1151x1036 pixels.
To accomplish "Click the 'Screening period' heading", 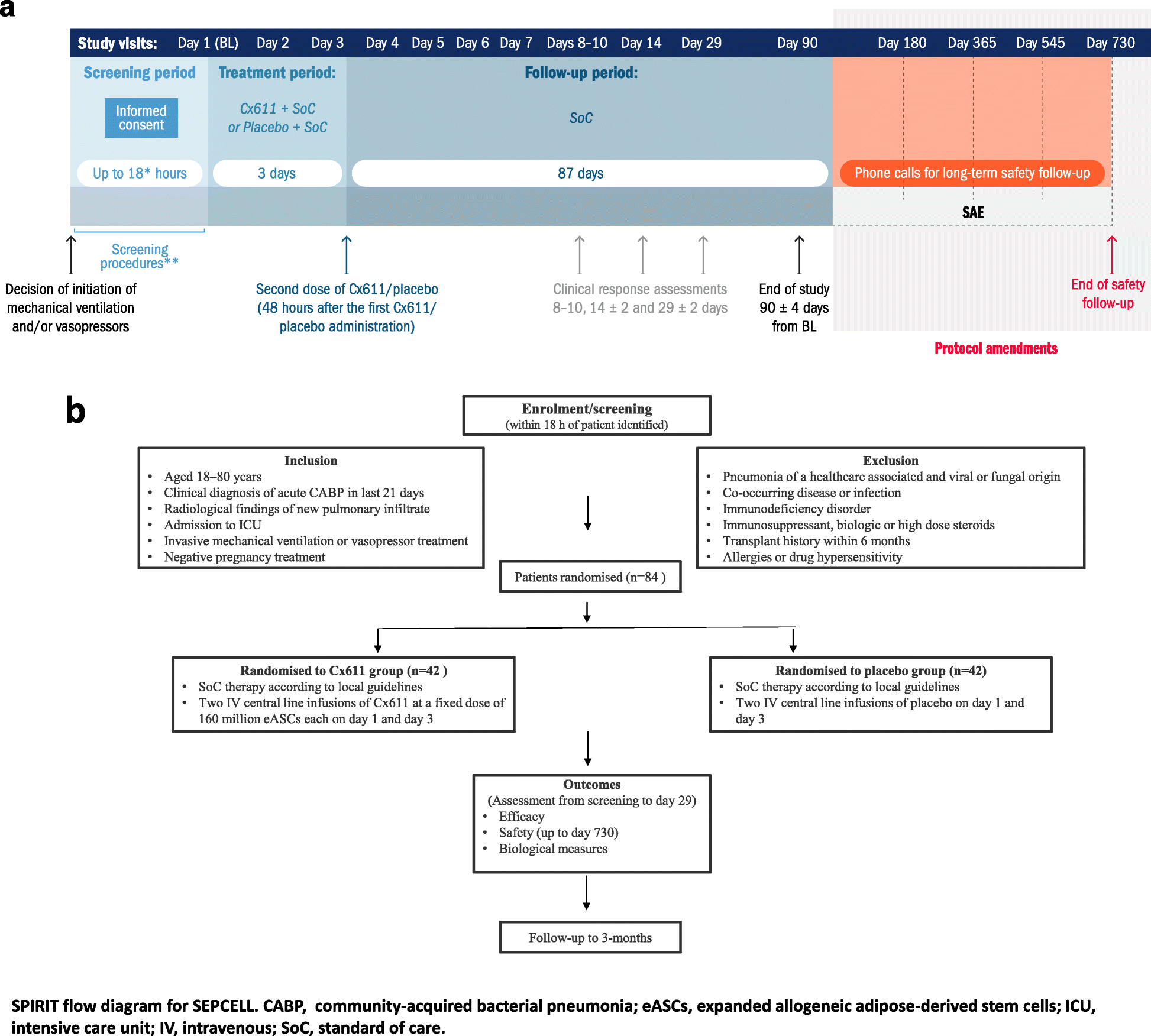I will coord(140,73).
